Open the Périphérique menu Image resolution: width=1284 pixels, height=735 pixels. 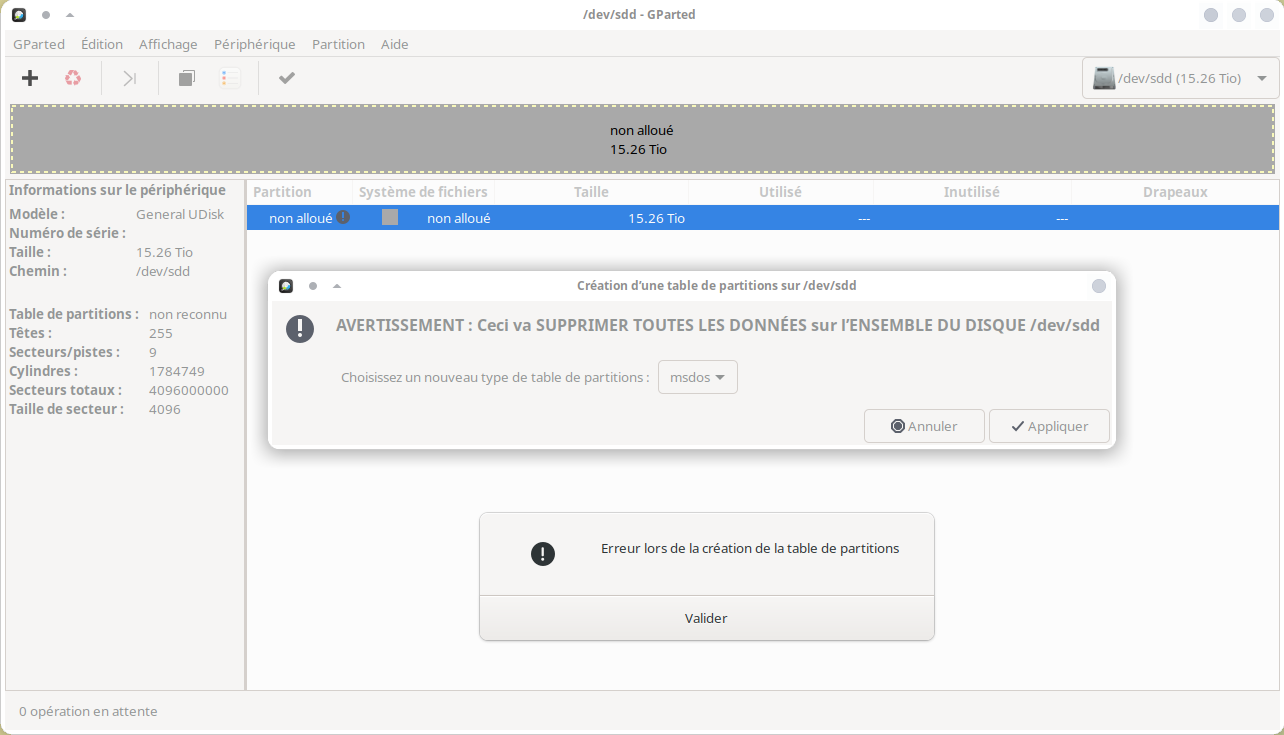pos(255,44)
